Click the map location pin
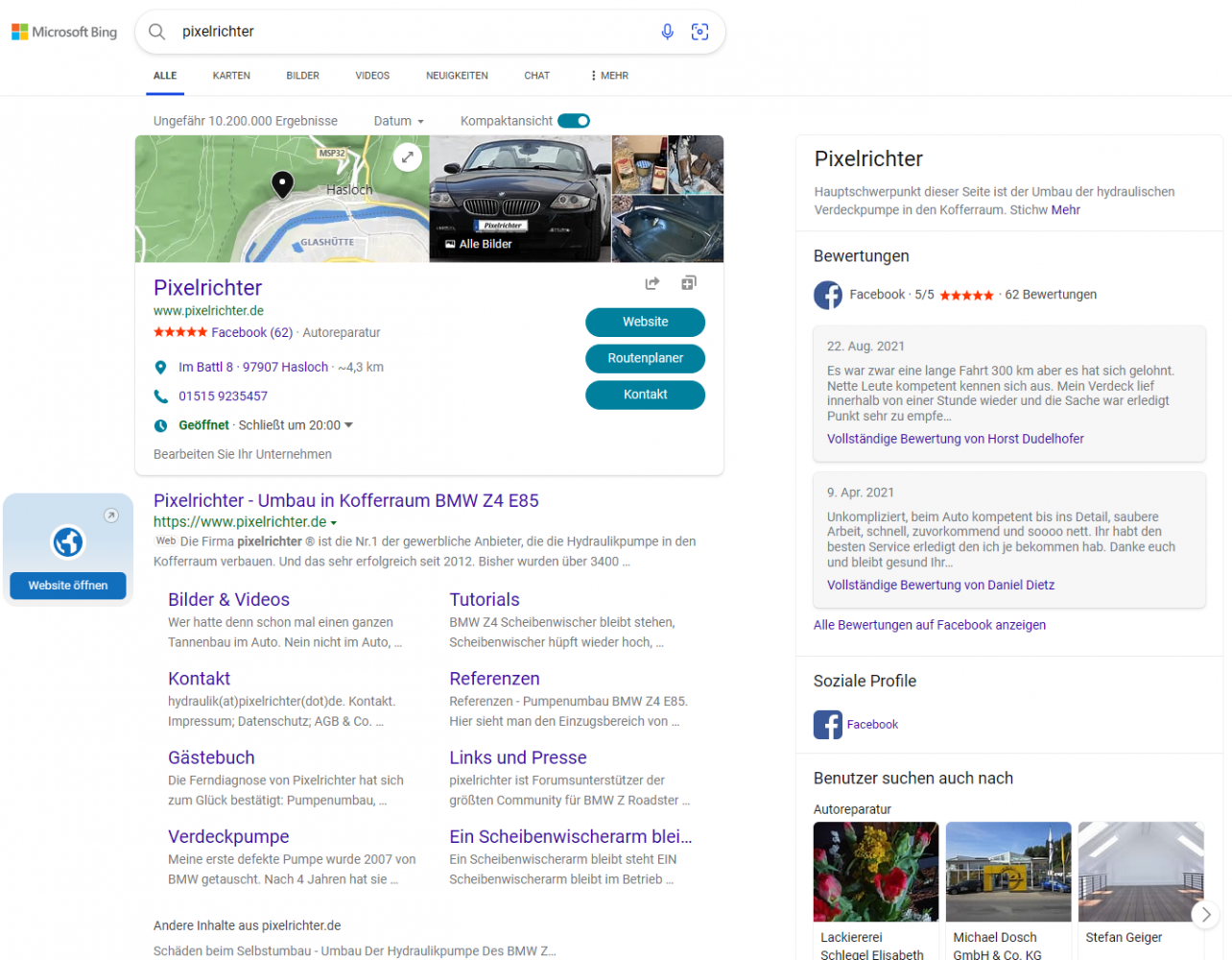 coord(282,183)
